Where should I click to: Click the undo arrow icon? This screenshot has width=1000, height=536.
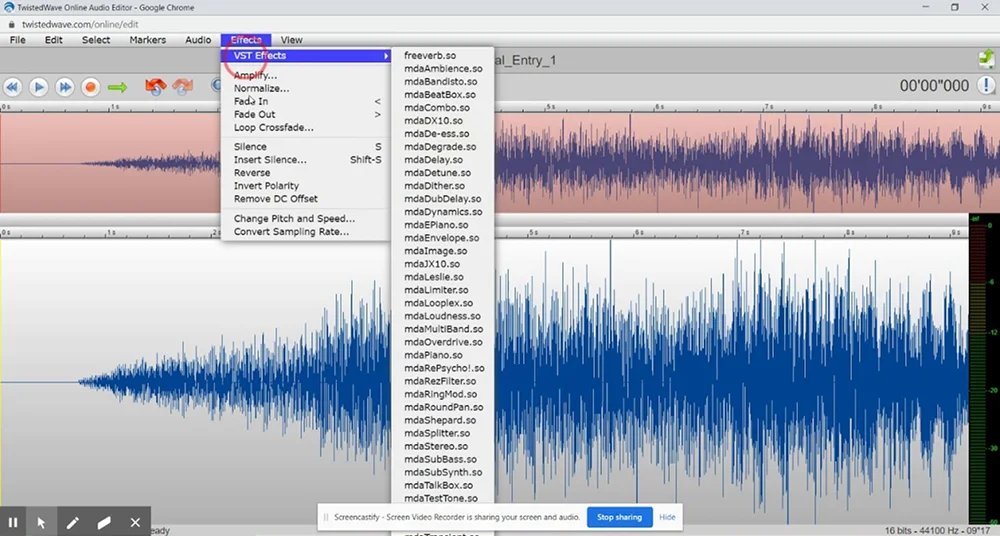pos(155,86)
